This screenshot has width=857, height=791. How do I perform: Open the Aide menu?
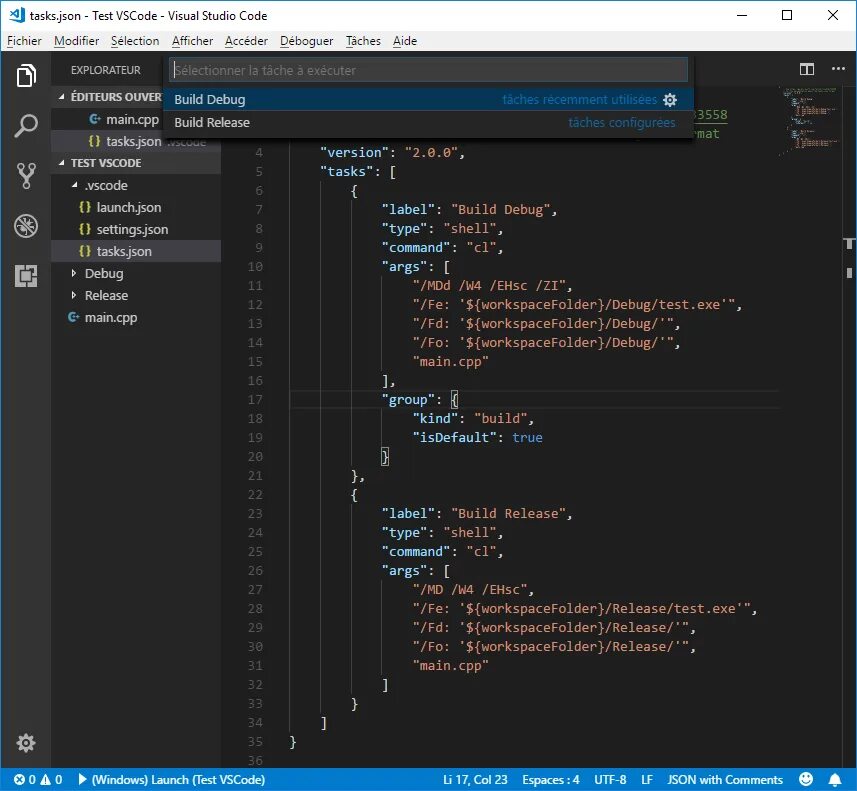[405, 41]
